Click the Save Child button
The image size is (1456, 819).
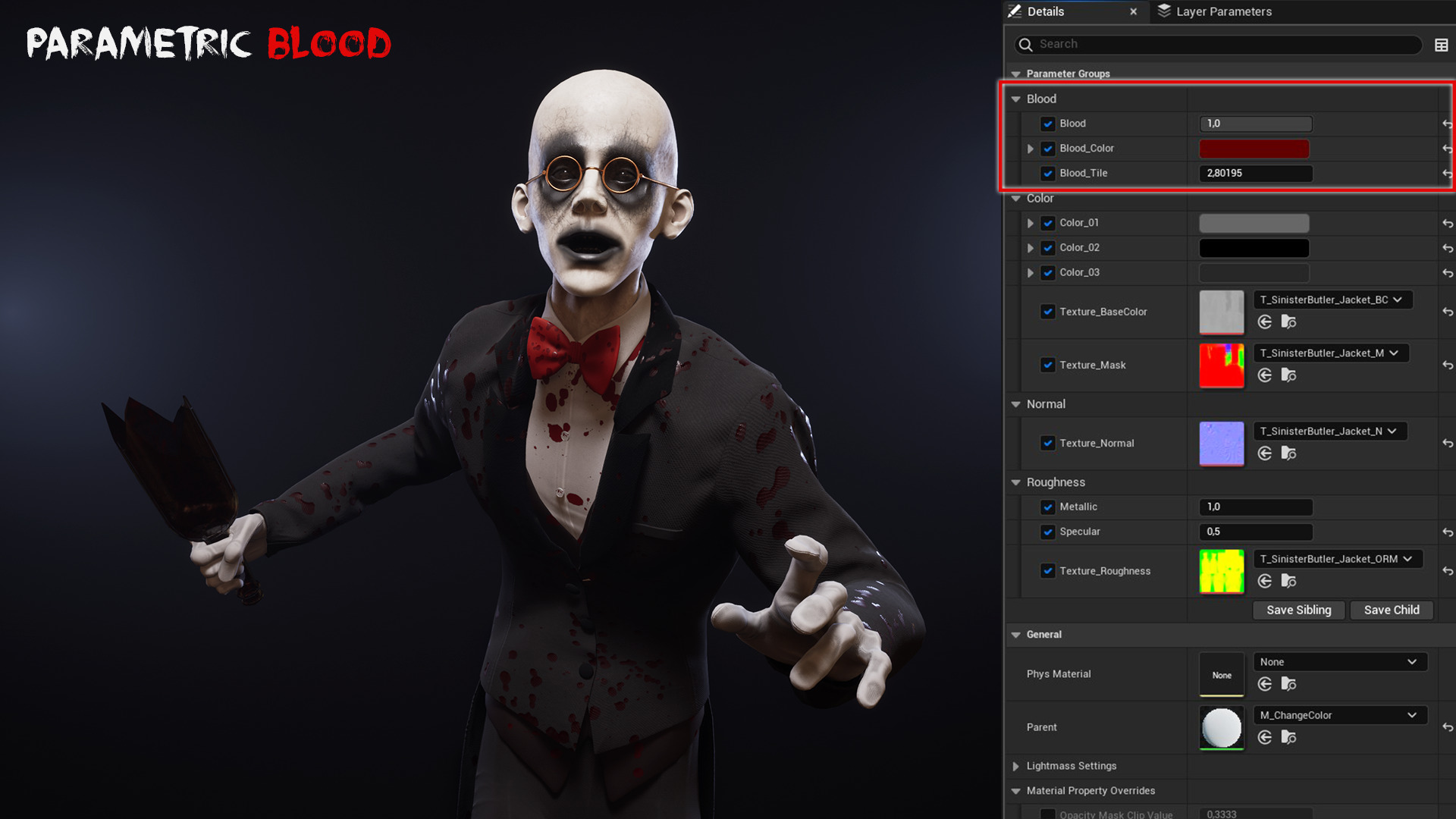click(1391, 610)
